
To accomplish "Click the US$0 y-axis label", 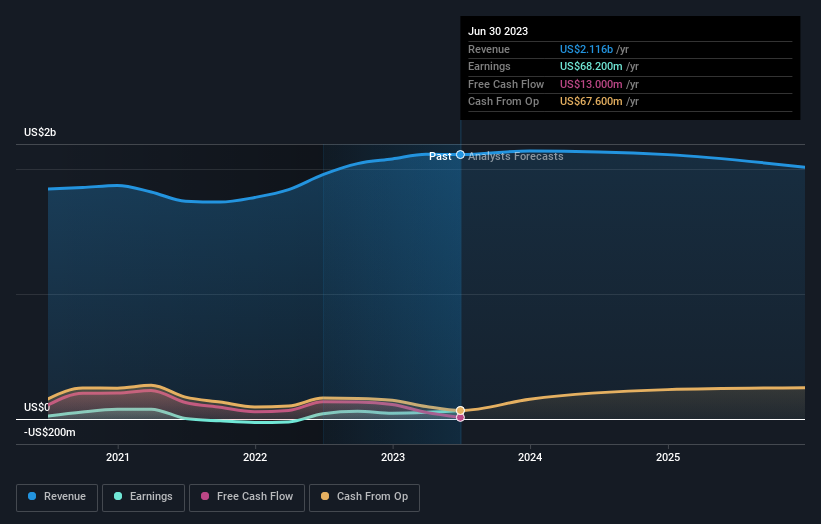I will click(x=37, y=407).
